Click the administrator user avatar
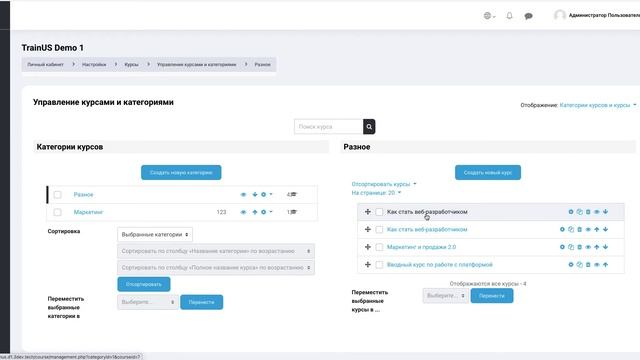Viewport: 640px width, 360px height. (560, 15)
